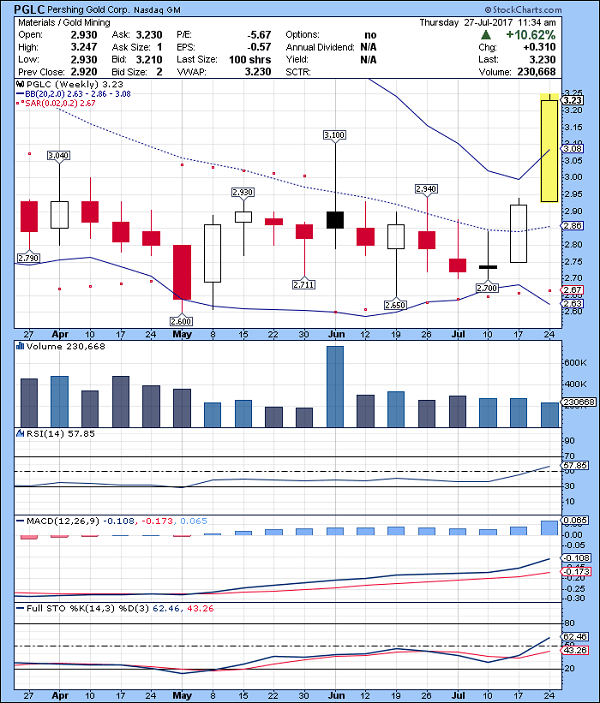This screenshot has width=600, height=703.
Task: Click the tallest MACD histogram bar at right
Action: click(x=549, y=528)
